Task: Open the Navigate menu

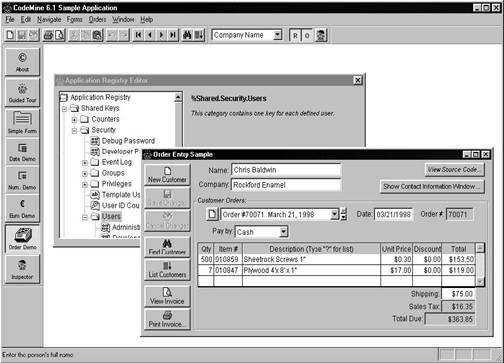Action: pos(49,20)
